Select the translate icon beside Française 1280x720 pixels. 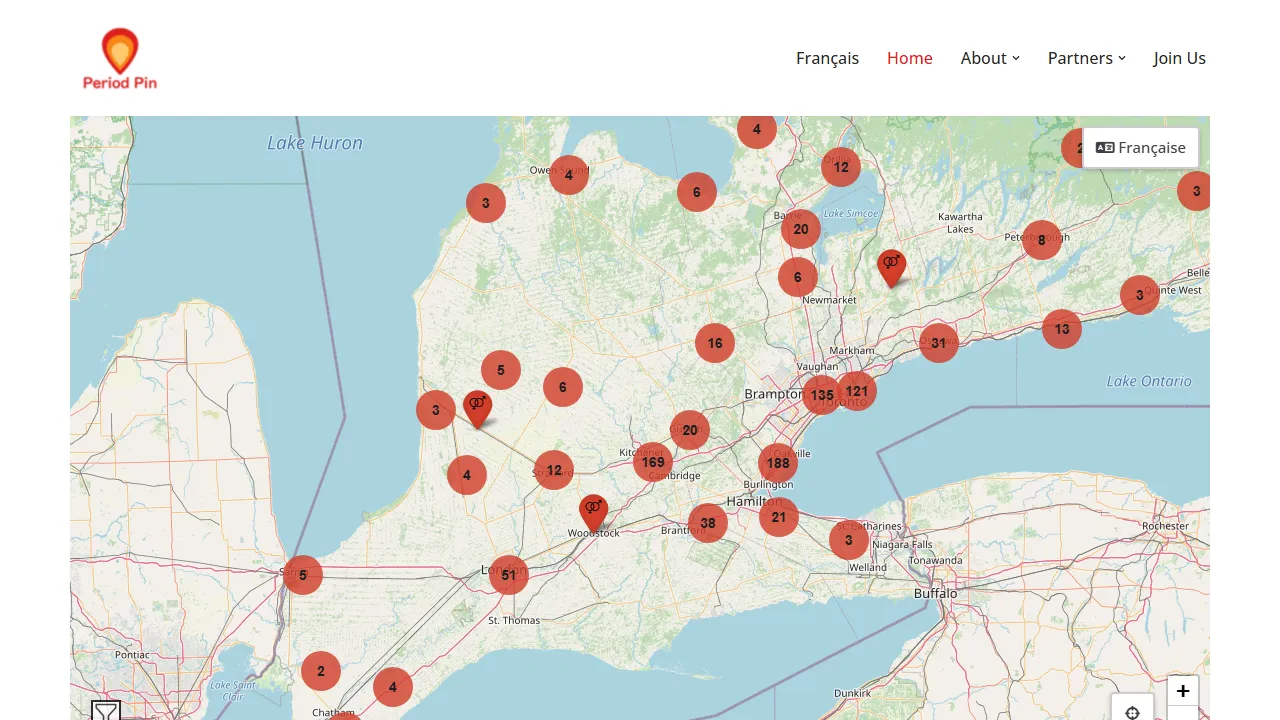point(1104,147)
